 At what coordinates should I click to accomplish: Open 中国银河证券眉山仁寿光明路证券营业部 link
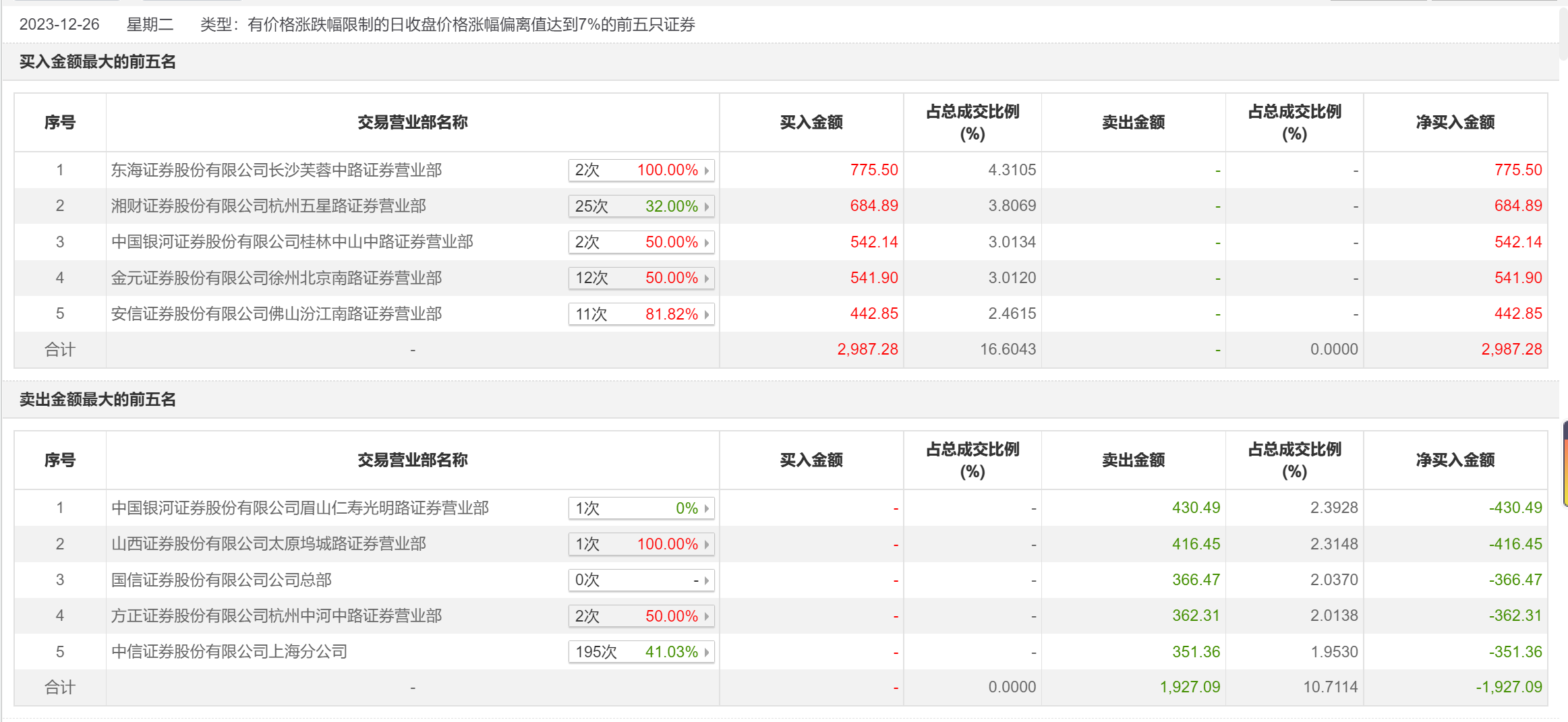click(x=300, y=508)
